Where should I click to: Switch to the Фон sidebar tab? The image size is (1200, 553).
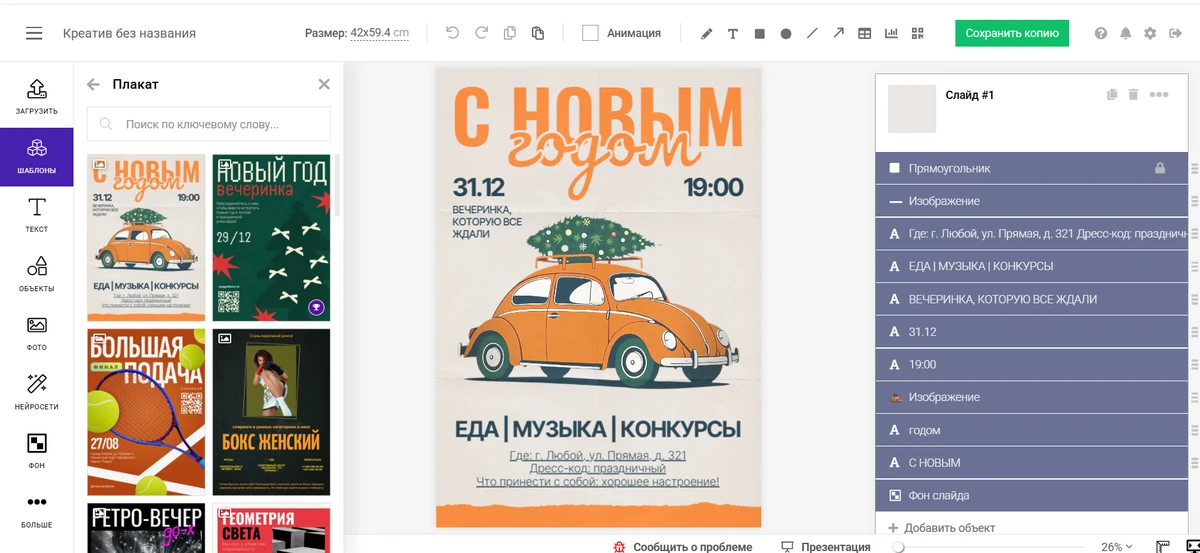[x=37, y=450]
